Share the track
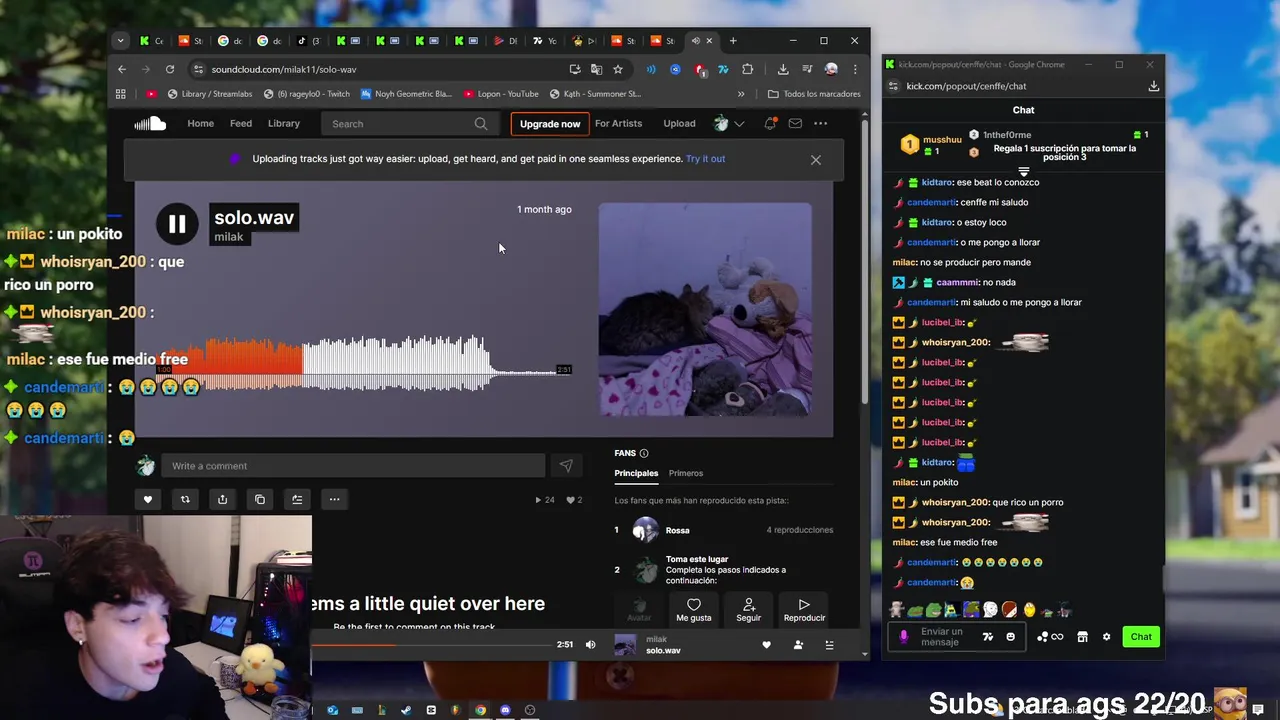 pos(222,499)
